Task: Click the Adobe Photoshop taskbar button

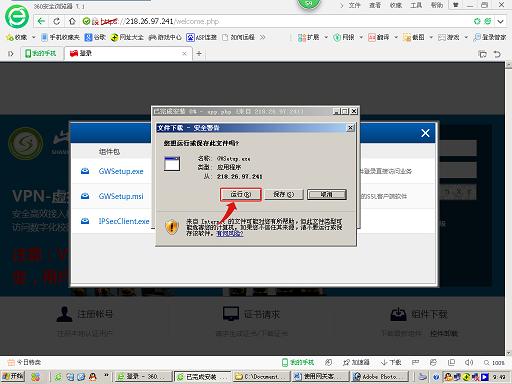Action: 380,377
